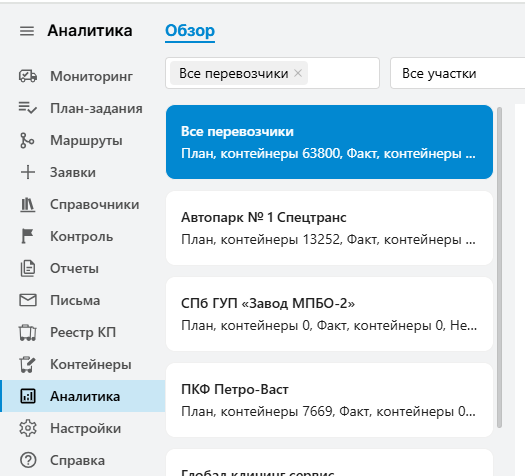Open the Справка help icon

tap(28, 460)
